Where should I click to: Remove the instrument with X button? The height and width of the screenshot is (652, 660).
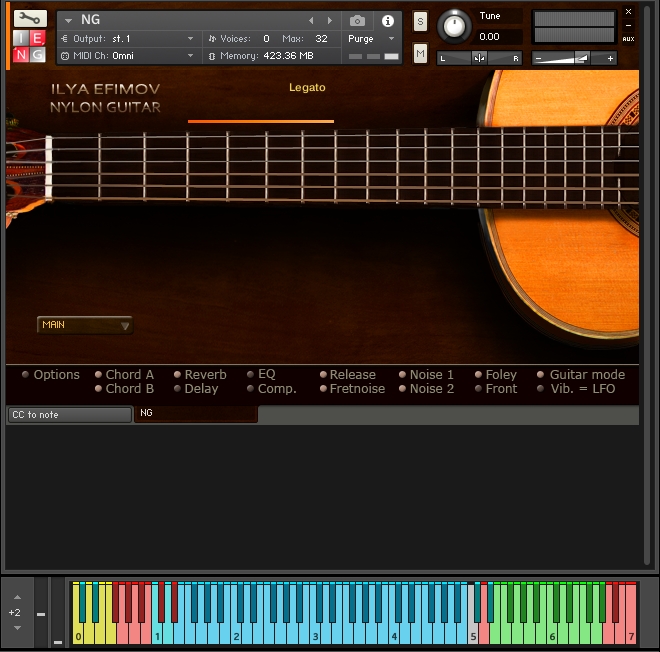click(x=628, y=11)
